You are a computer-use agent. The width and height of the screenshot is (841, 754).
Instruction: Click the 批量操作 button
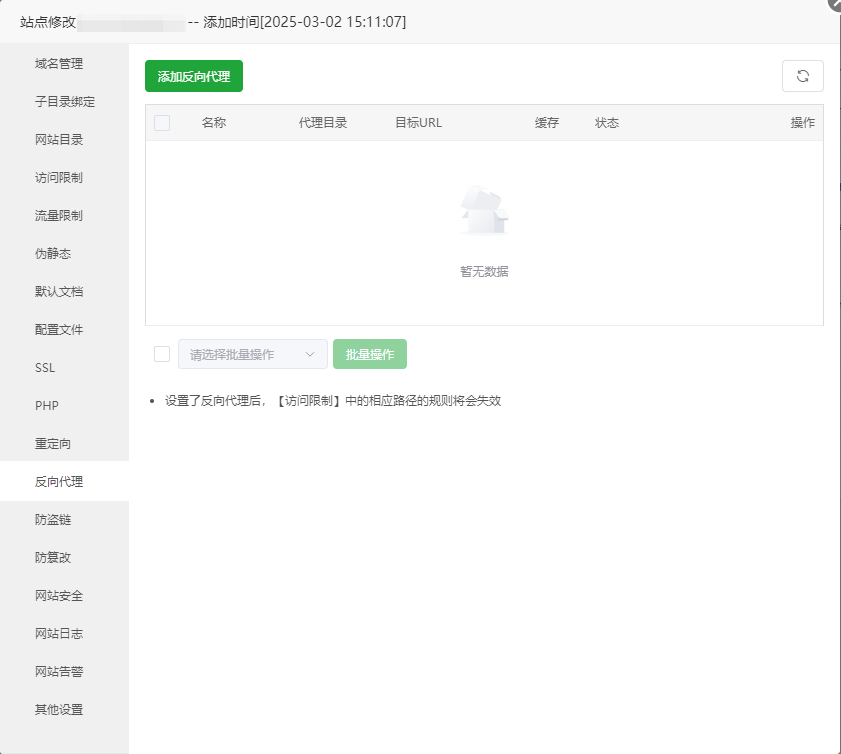[x=370, y=353]
